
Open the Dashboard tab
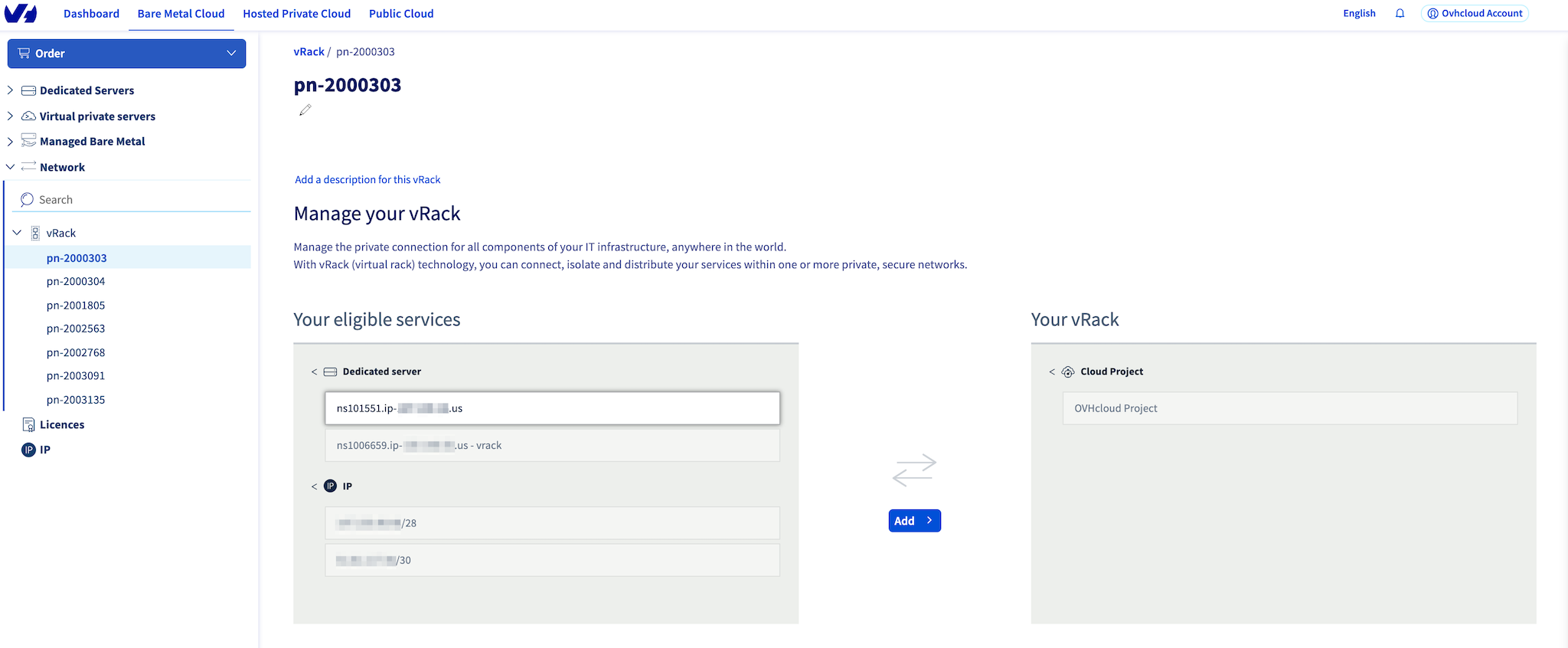91,14
